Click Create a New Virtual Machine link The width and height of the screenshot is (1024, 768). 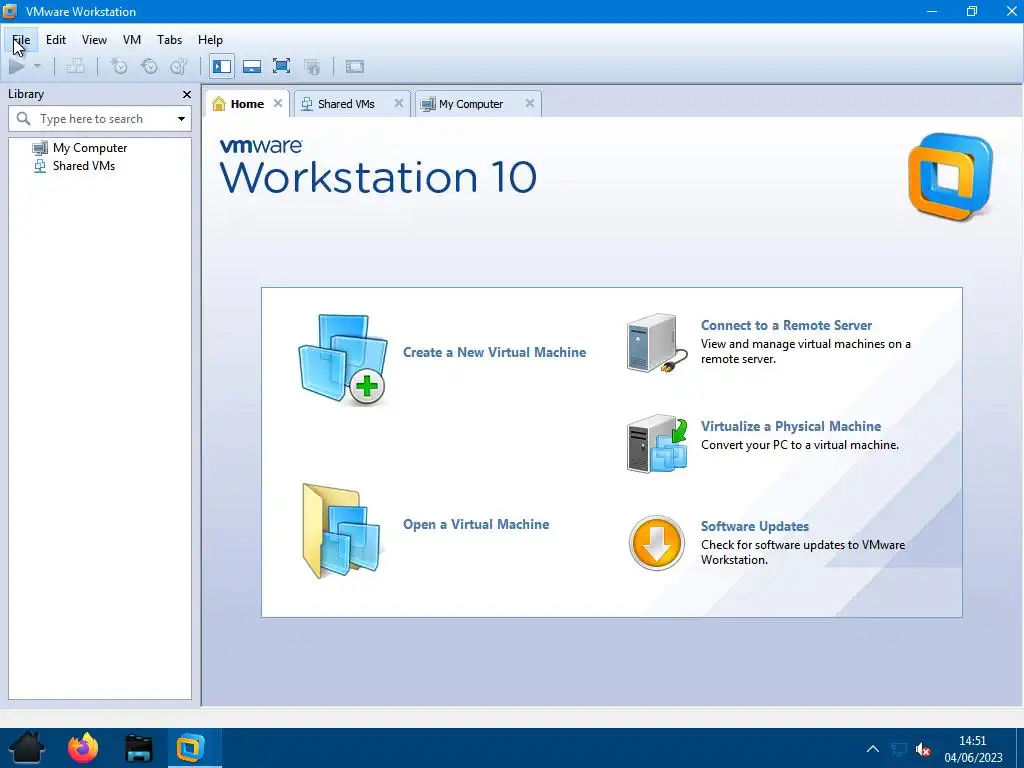click(x=494, y=353)
